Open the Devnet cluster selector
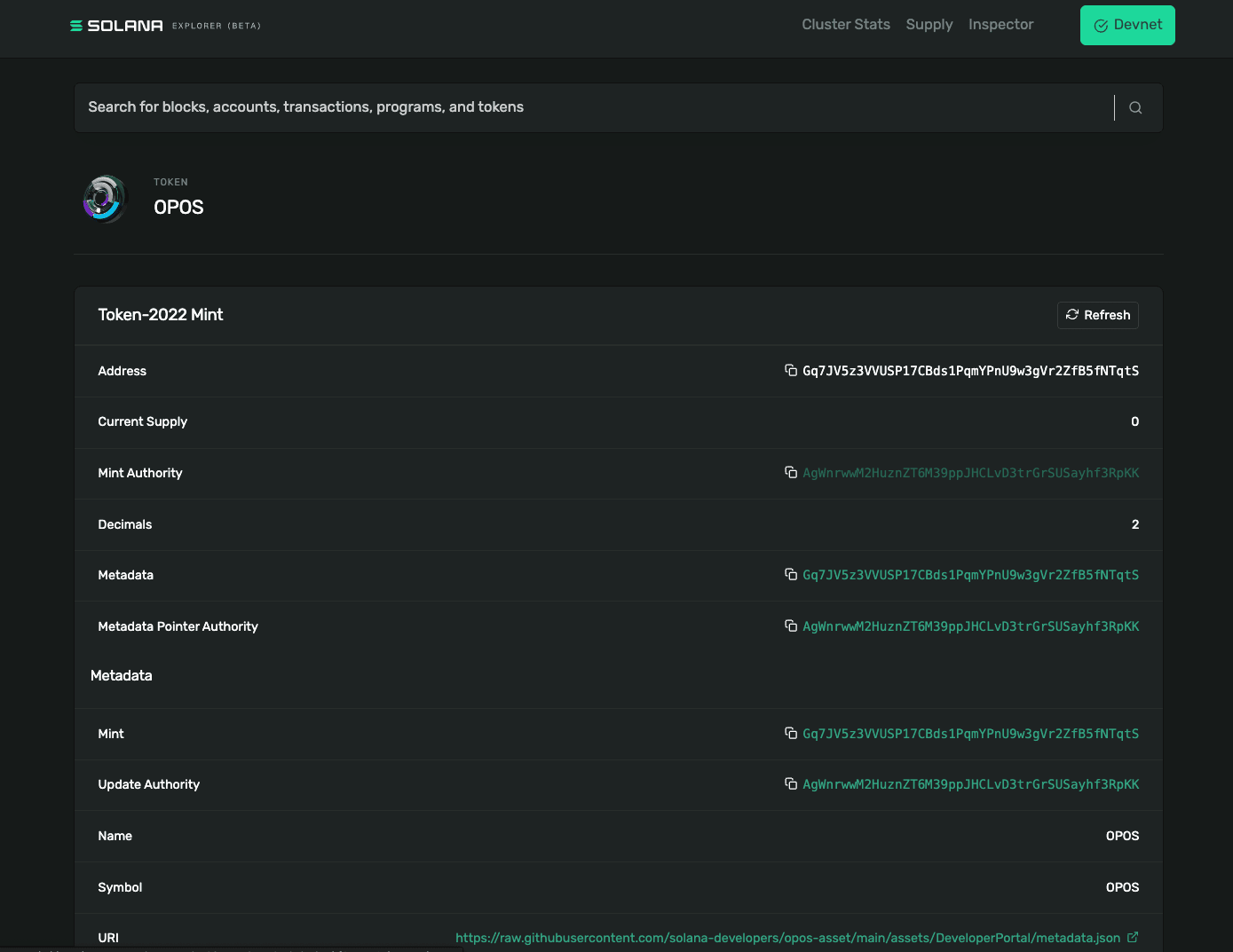Screen dimensions: 1233x952 (1126, 25)
